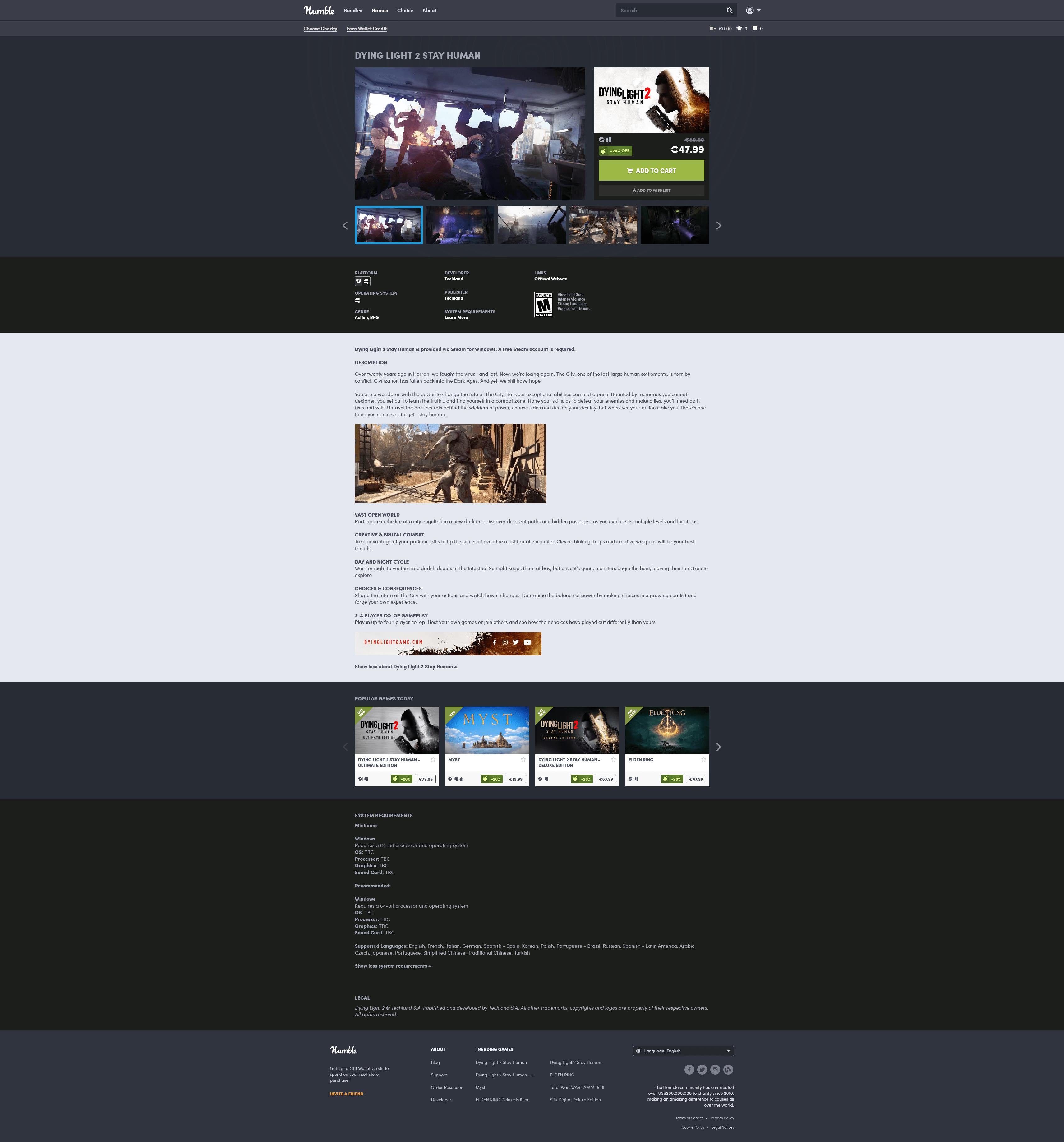Open the About menu item
The height and width of the screenshot is (1142, 1064).
click(x=429, y=10)
